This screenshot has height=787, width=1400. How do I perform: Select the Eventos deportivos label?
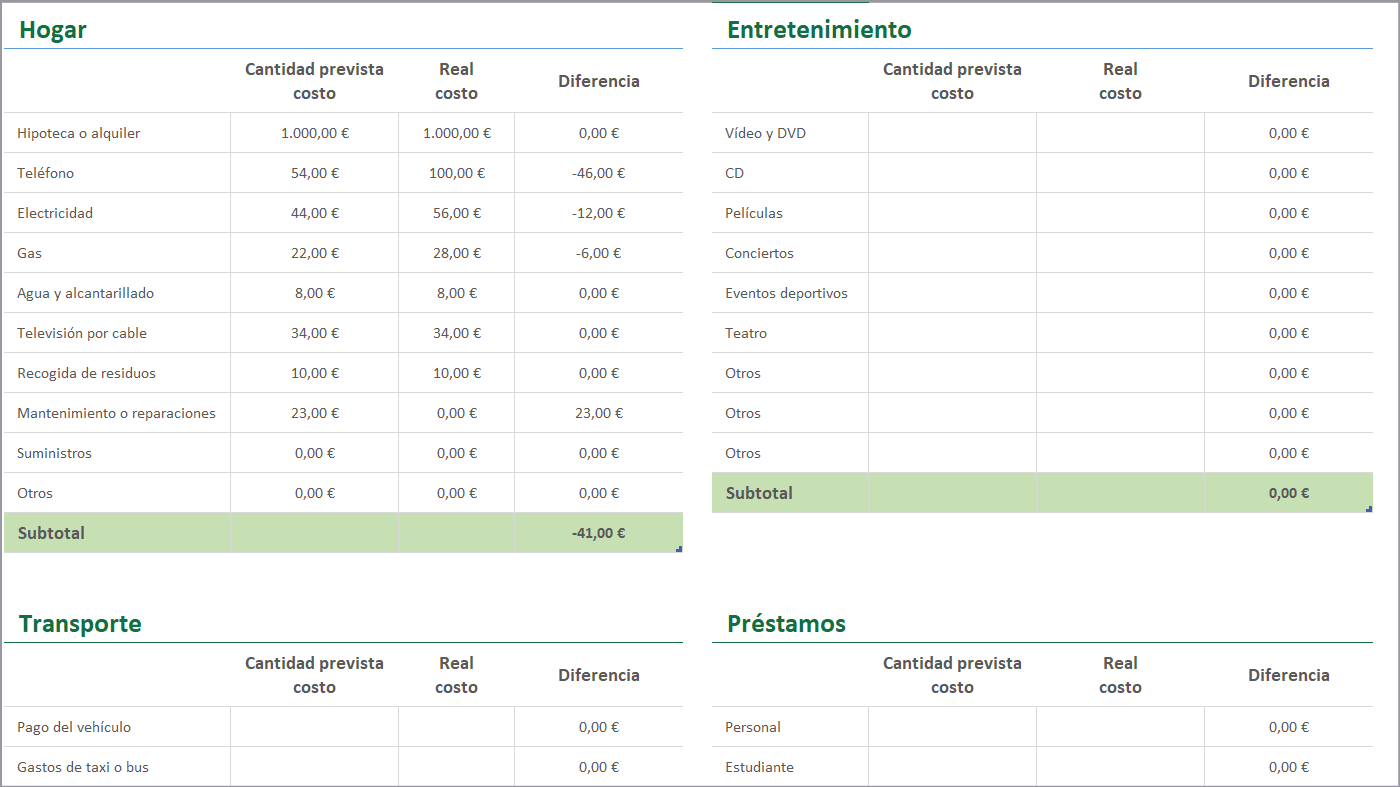click(x=786, y=293)
